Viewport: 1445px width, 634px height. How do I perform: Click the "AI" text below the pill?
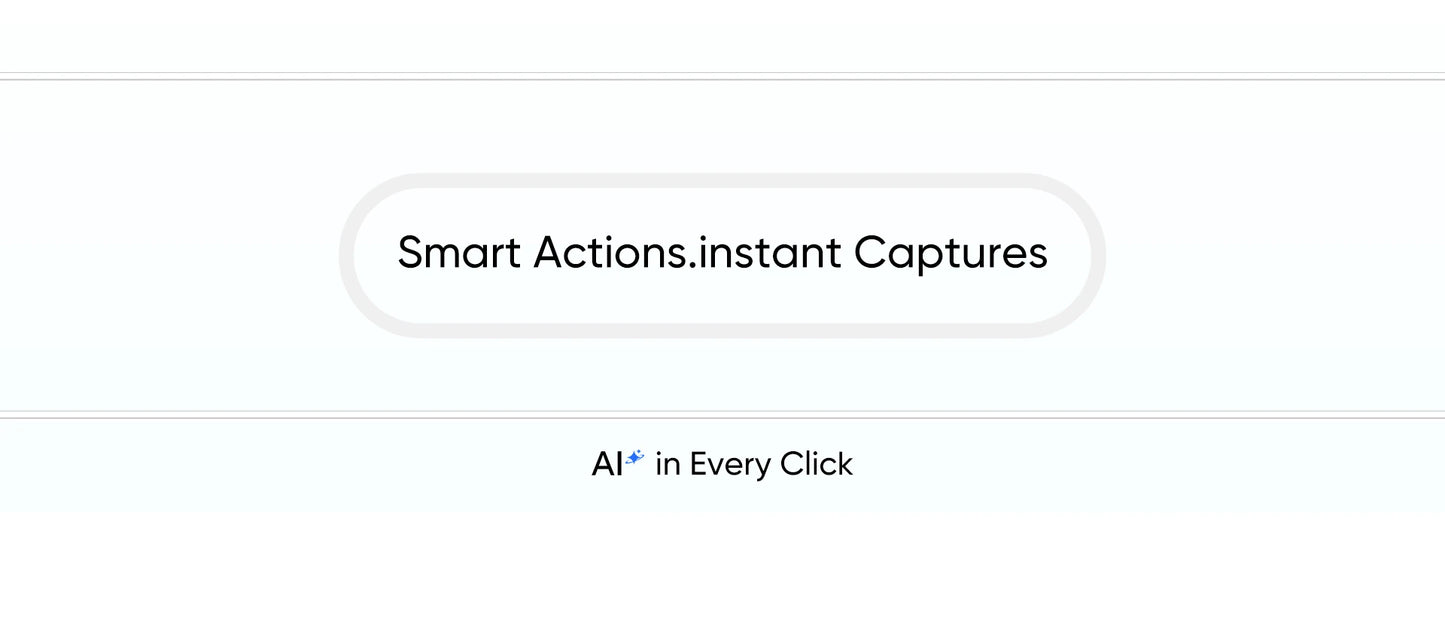click(607, 465)
